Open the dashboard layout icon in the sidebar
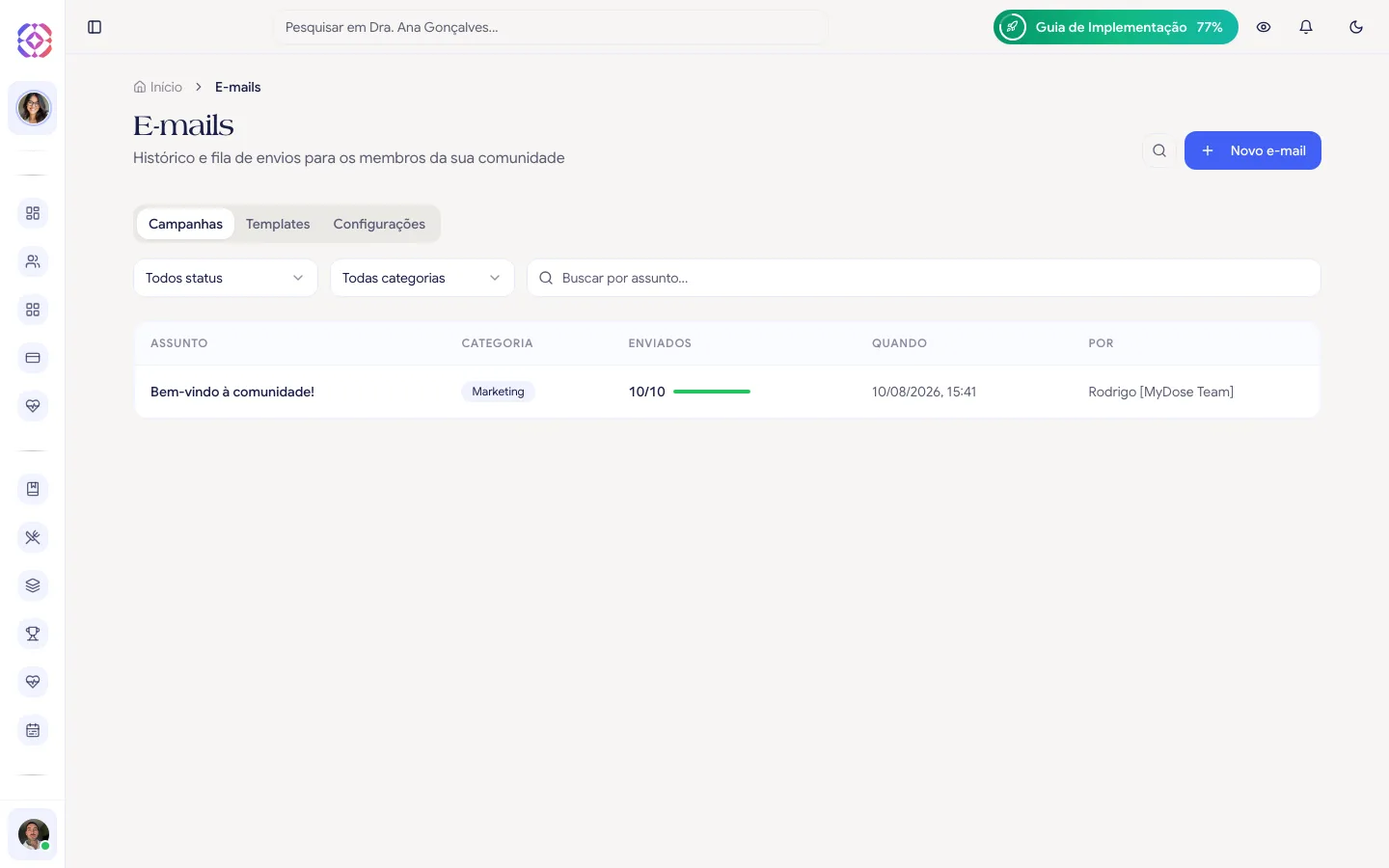This screenshot has height=868, width=1389. 33,213
